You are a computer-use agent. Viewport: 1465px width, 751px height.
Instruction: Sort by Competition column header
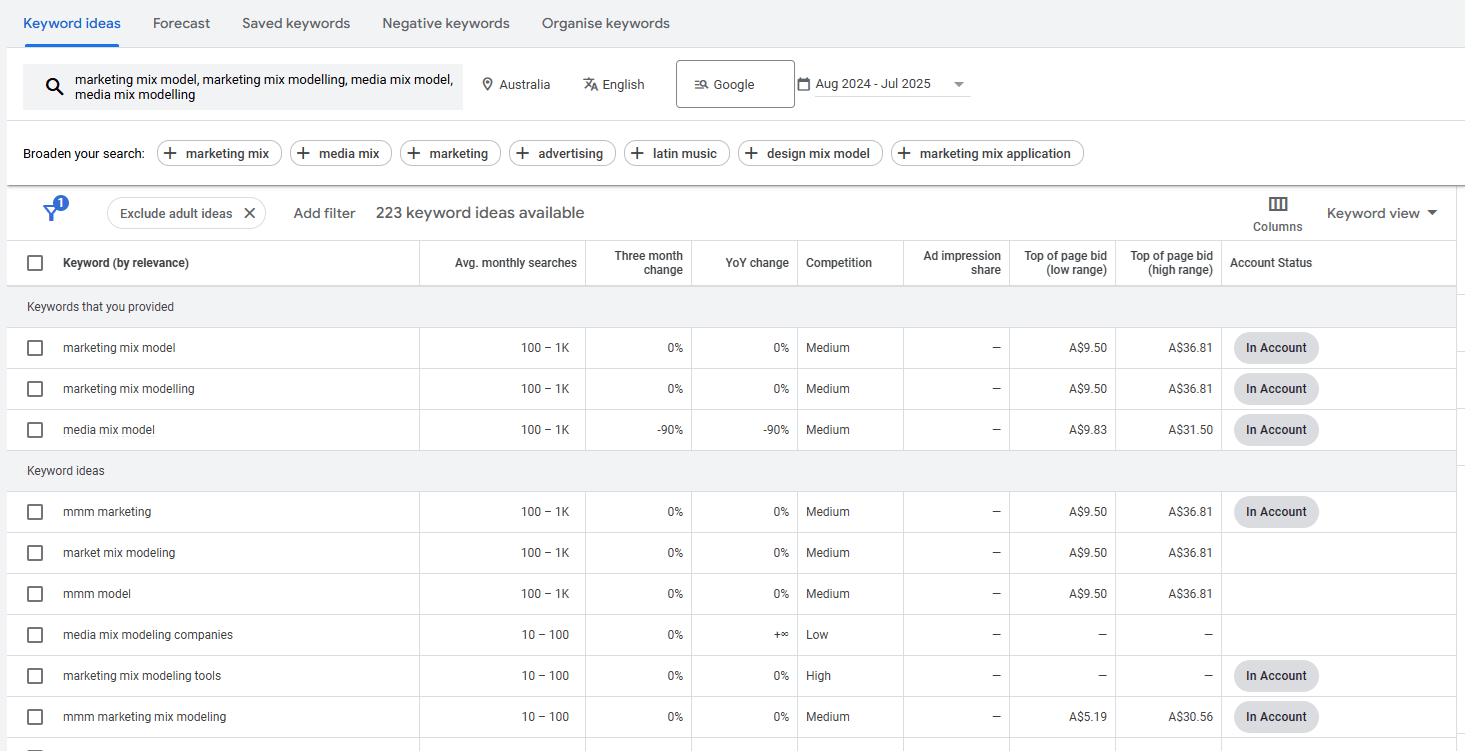[x=839, y=263]
